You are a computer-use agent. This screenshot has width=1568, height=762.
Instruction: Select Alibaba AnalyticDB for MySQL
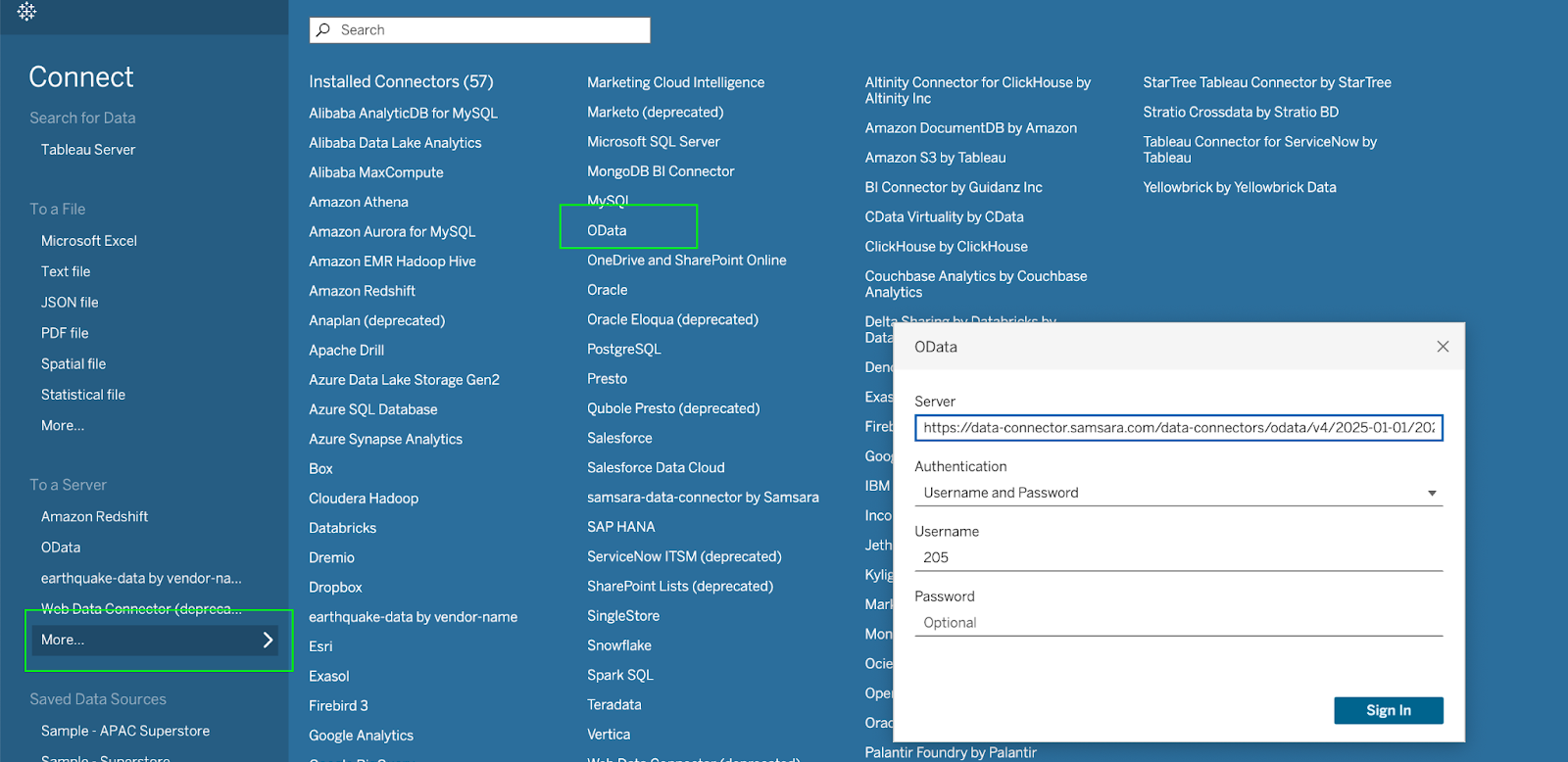[403, 114]
